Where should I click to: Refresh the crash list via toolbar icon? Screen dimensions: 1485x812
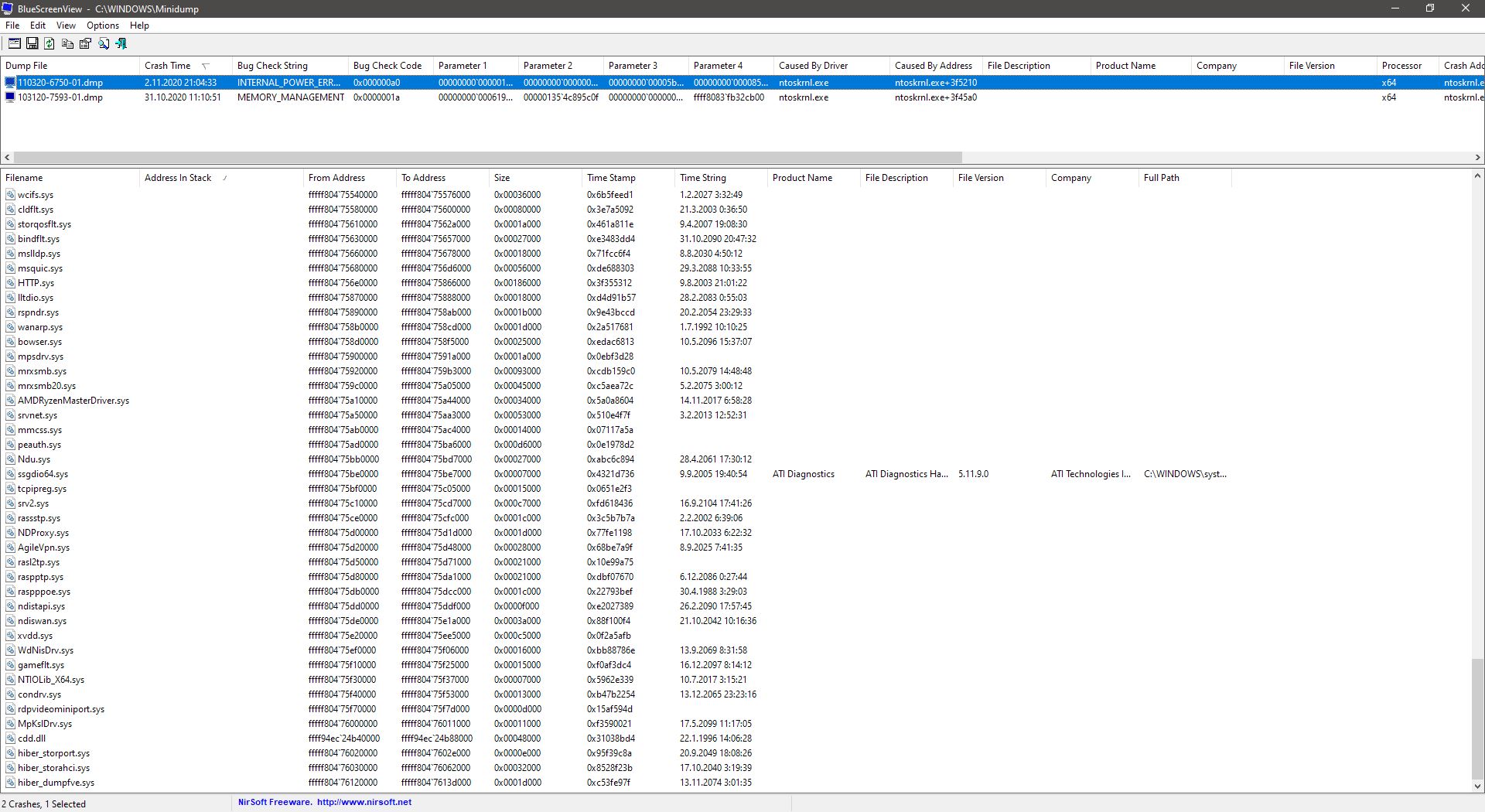point(49,44)
